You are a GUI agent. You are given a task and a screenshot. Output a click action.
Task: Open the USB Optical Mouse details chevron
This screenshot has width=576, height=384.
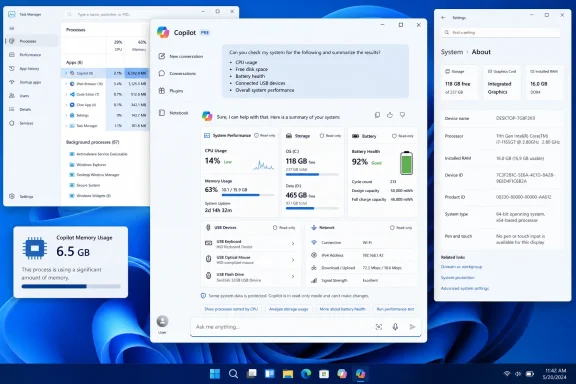[x=293, y=260]
